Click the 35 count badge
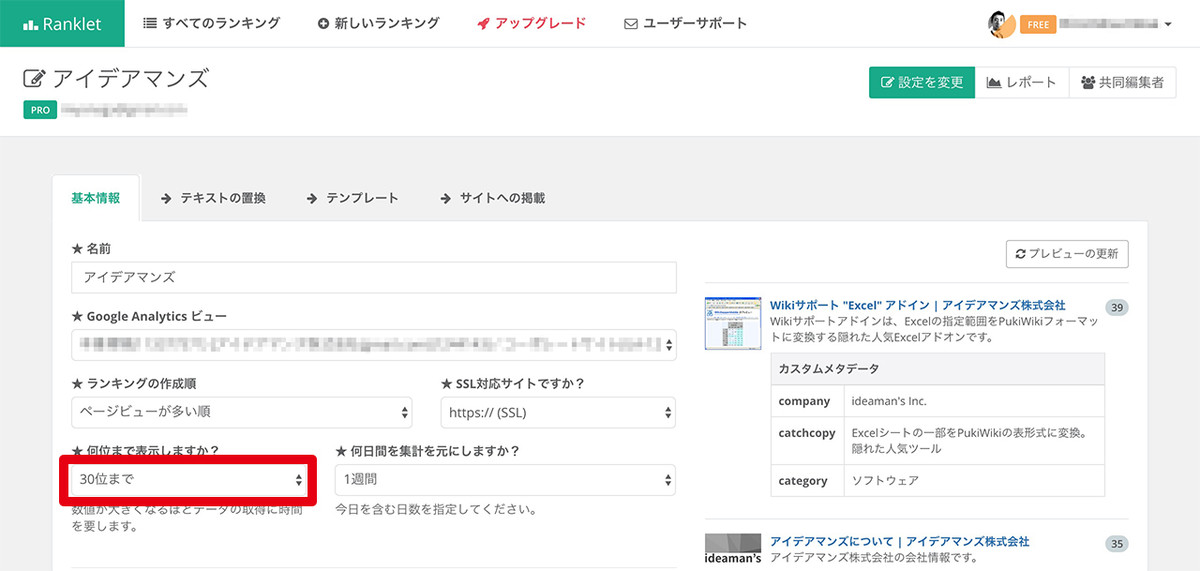This screenshot has height=571, width=1200. click(1117, 544)
